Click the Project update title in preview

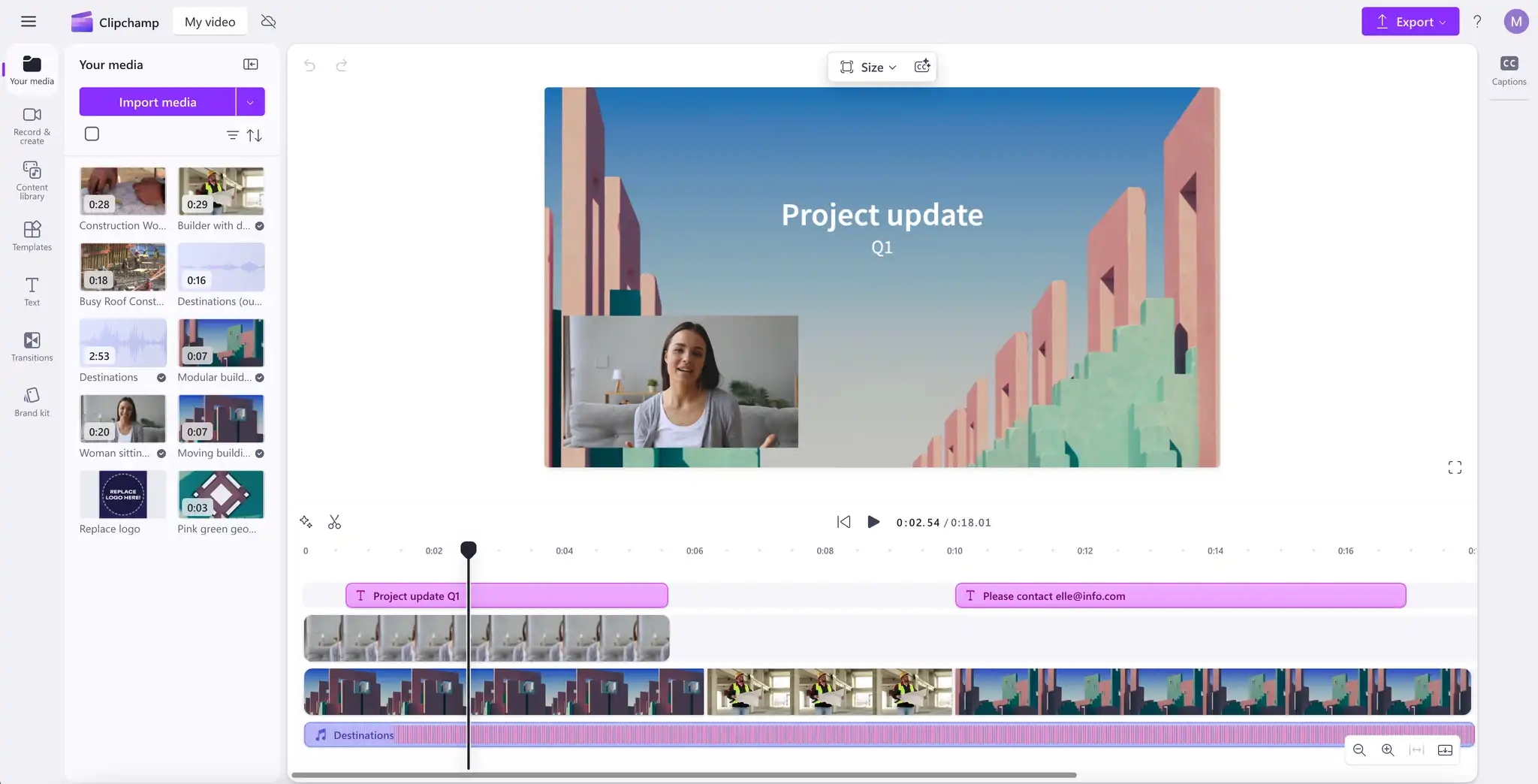tap(882, 215)
